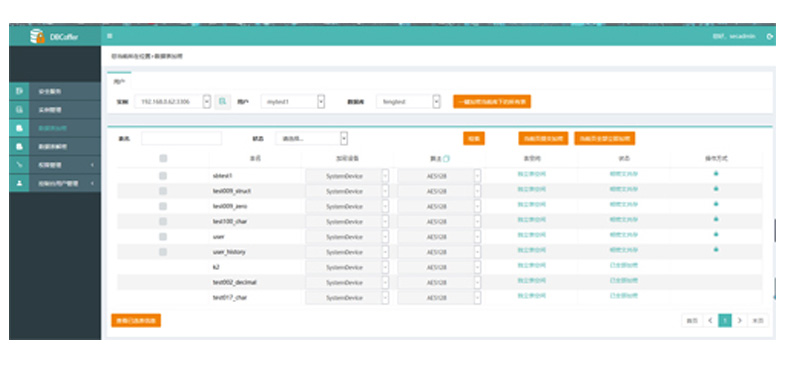
Task: Click the table name test002_decimal
Action: 234,282
